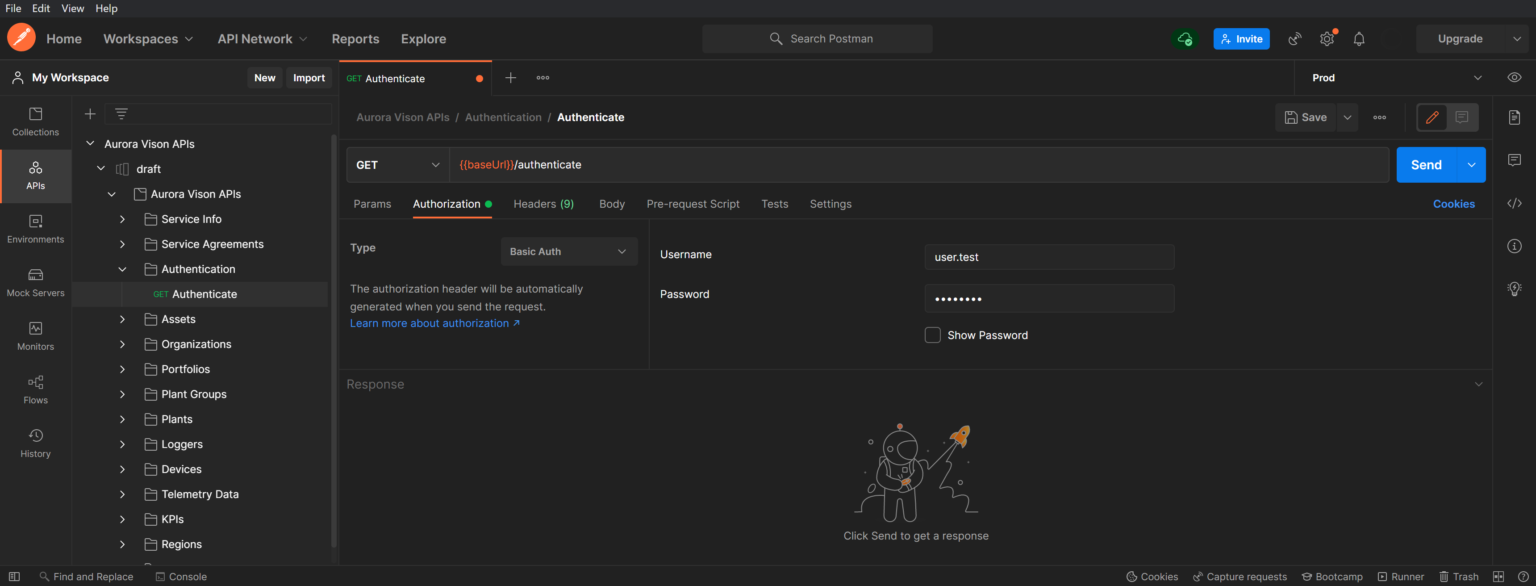Open the Runner from the status bar
Screen dimensions: 1536x586
1400,576
